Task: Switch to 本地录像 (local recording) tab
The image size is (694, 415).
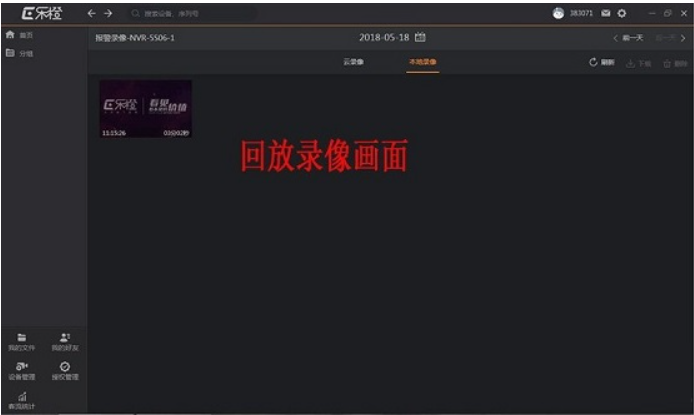Action: (x=421, y=62)
